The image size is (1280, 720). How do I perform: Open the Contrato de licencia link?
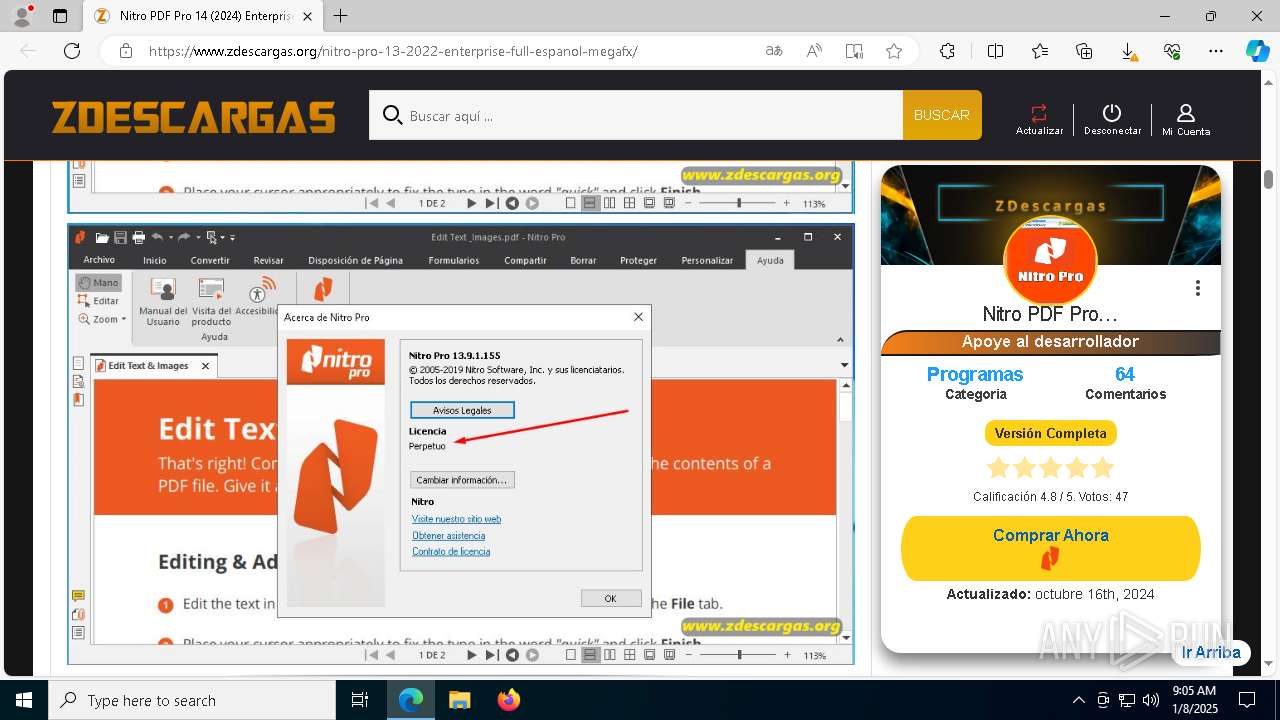point(451,552)
